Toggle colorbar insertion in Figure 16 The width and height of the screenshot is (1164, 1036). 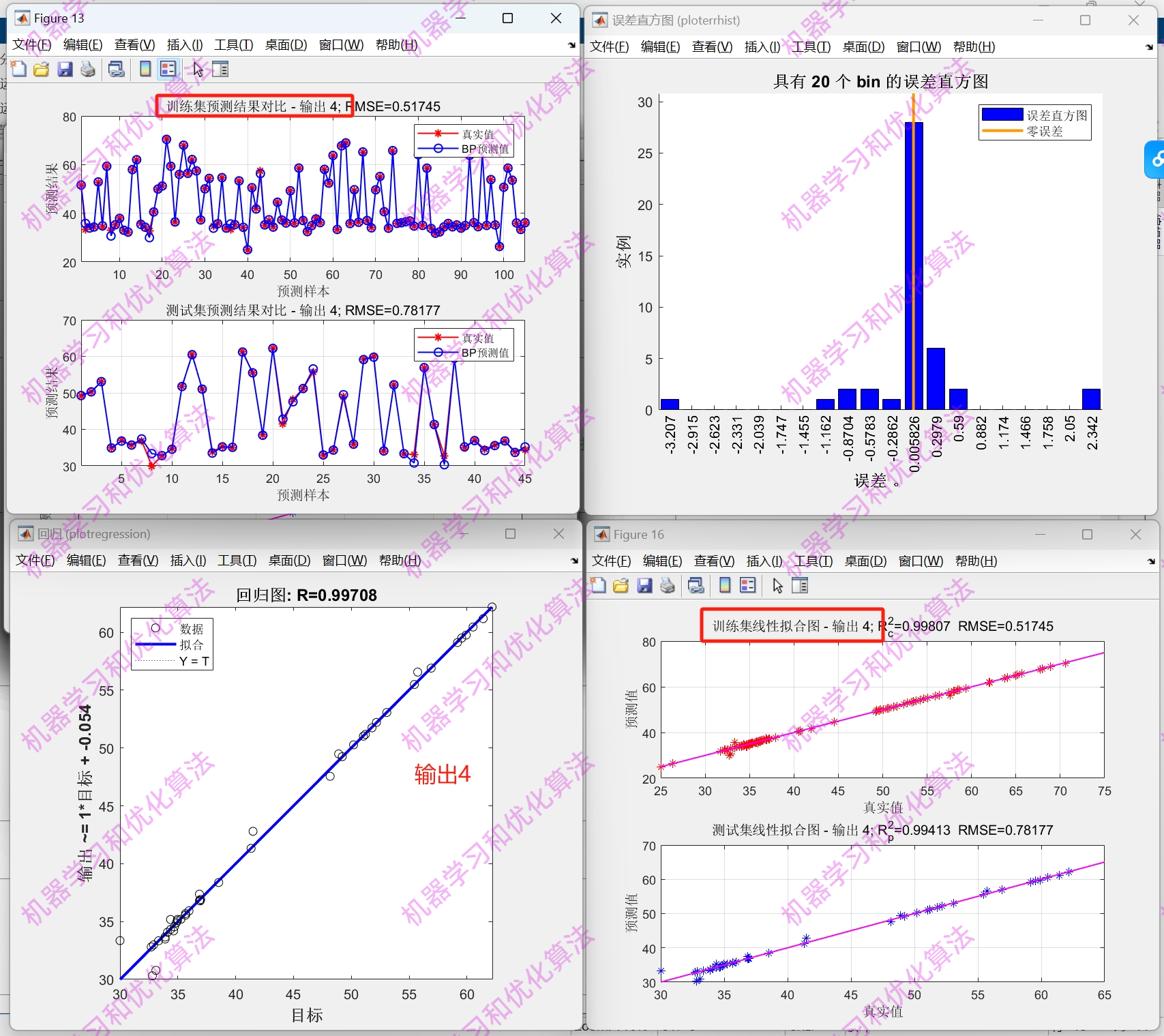[724, 585]
